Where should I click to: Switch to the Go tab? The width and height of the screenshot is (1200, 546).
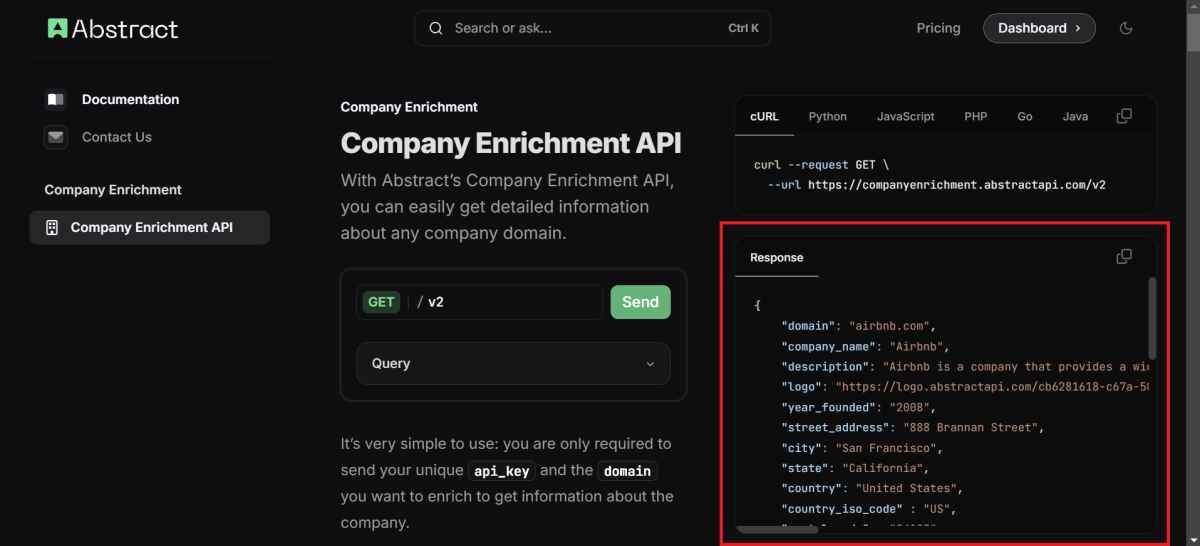(x=1025, y=116)
